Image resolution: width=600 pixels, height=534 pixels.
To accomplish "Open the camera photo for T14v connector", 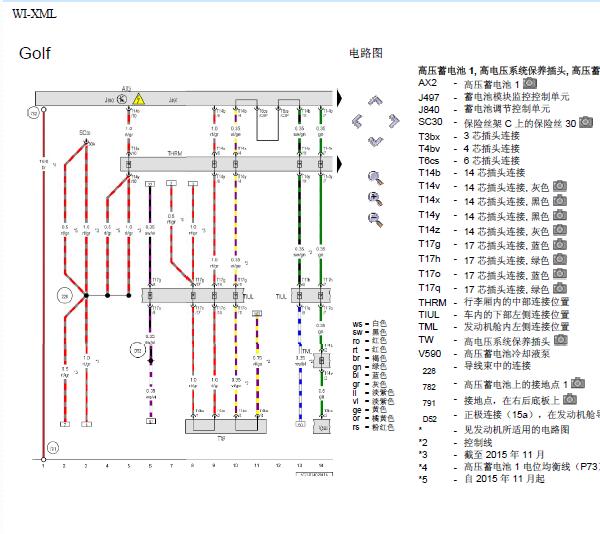I will (x=560, y=186).
